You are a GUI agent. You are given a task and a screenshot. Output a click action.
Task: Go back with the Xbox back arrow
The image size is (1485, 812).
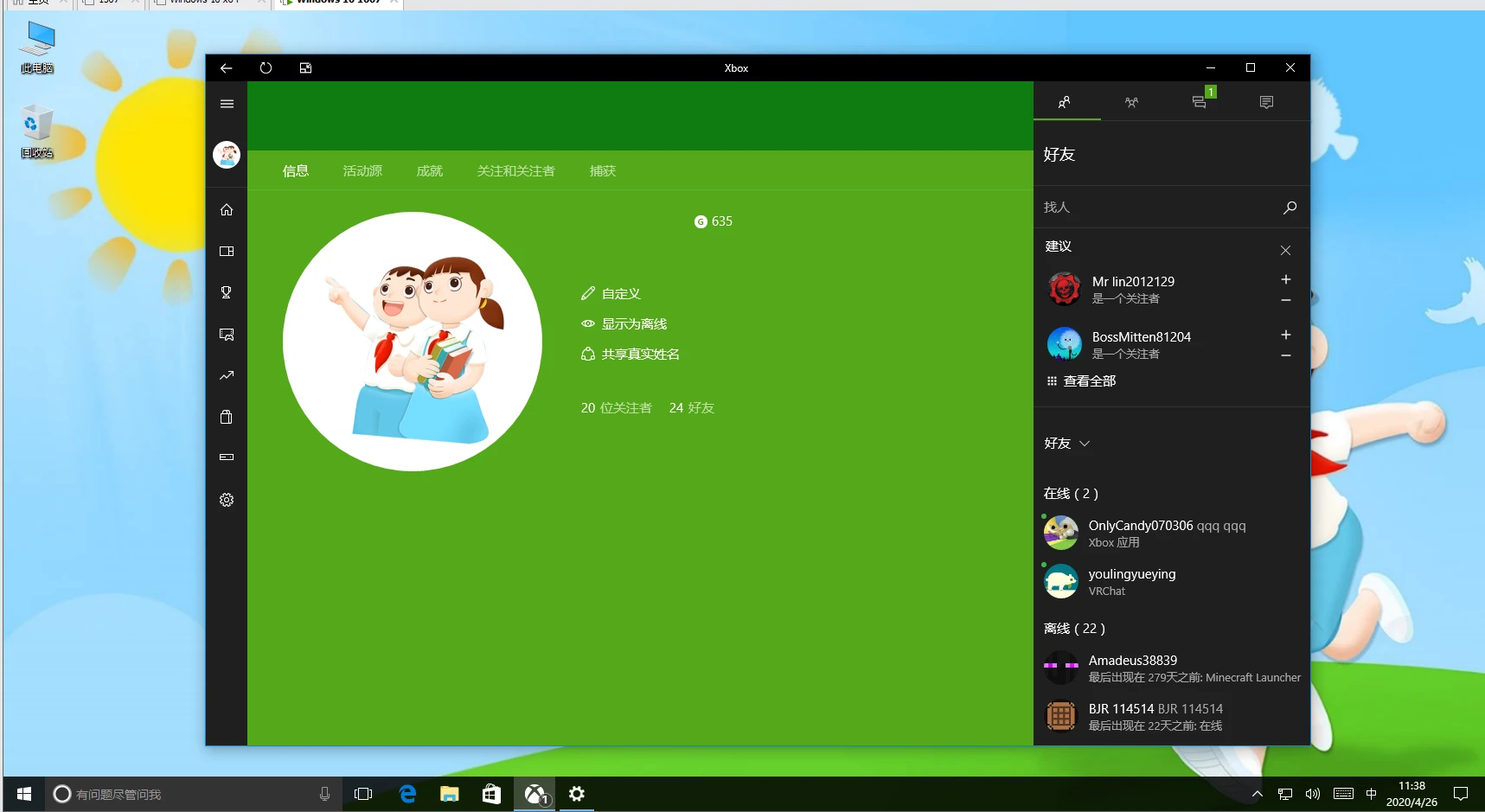tap(226, 68)
